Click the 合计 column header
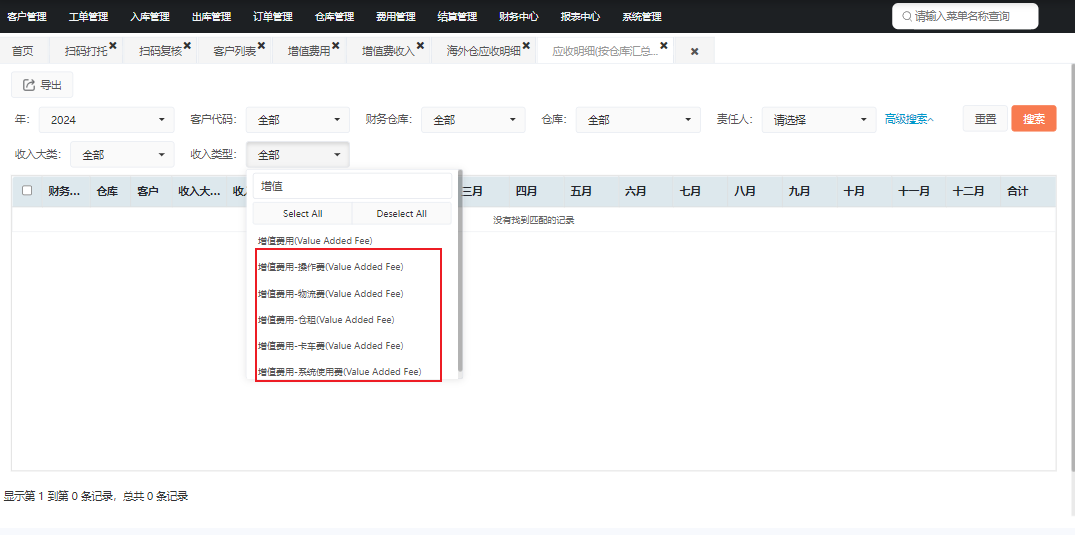Viewport: 1075px width, 535px height. [x=1017, y=191]
